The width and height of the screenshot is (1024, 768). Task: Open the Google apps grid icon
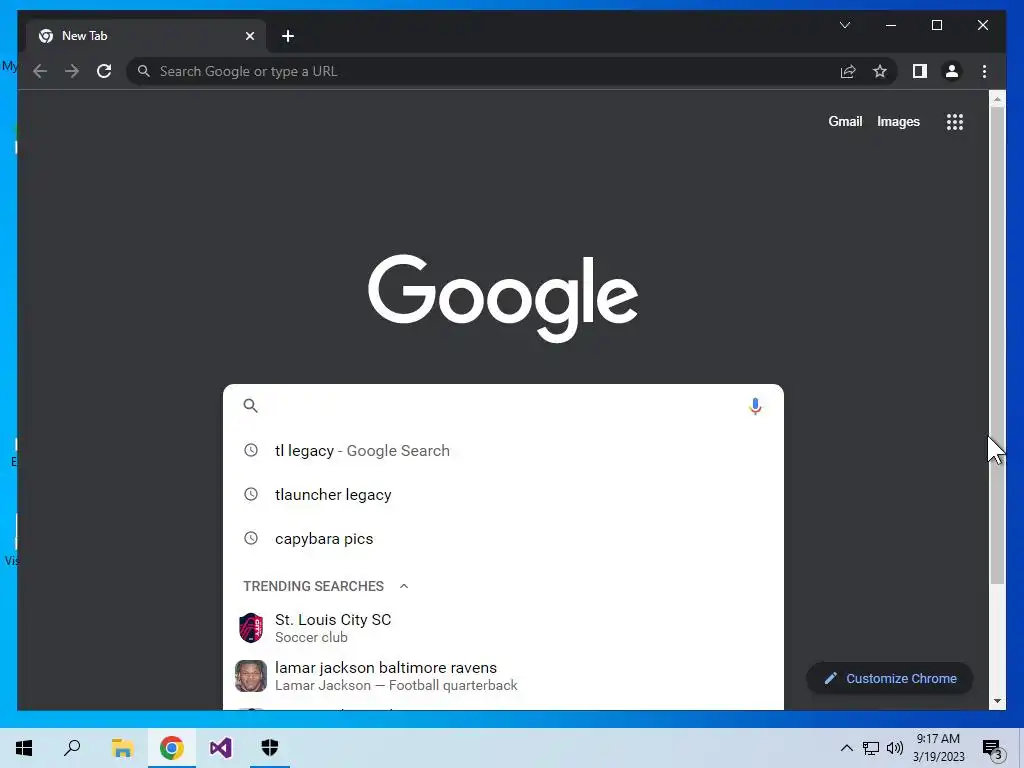coord(955,121)
